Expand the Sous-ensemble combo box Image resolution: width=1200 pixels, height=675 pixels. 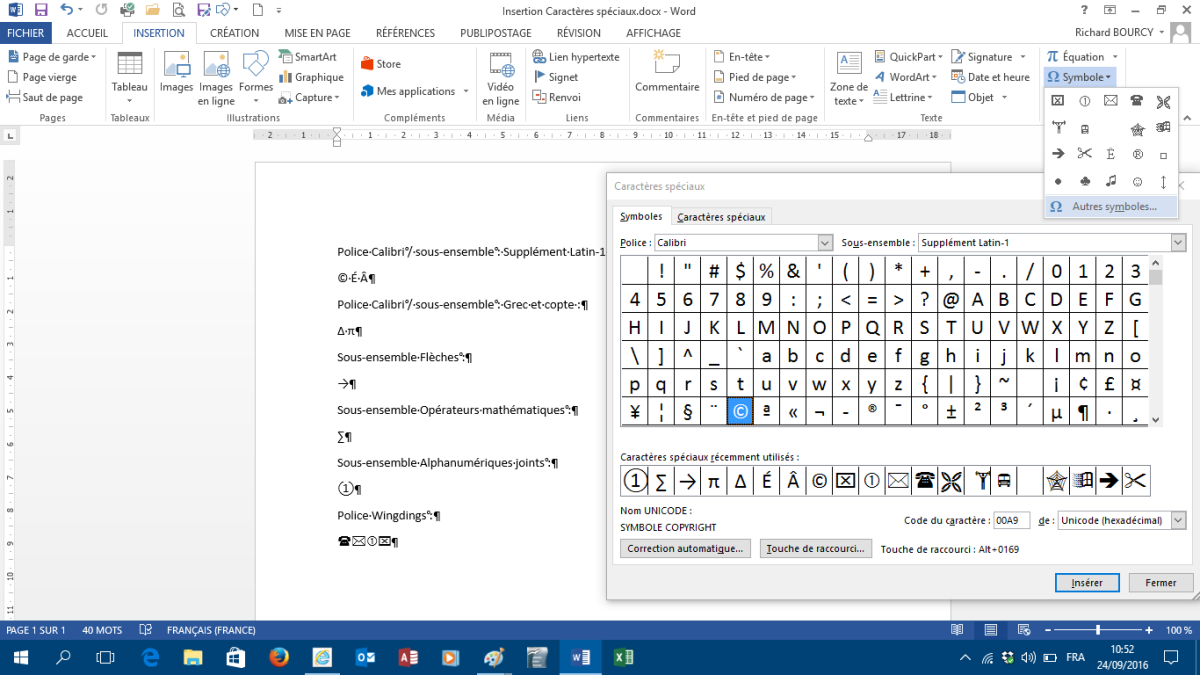click(x=1178, y=243)
